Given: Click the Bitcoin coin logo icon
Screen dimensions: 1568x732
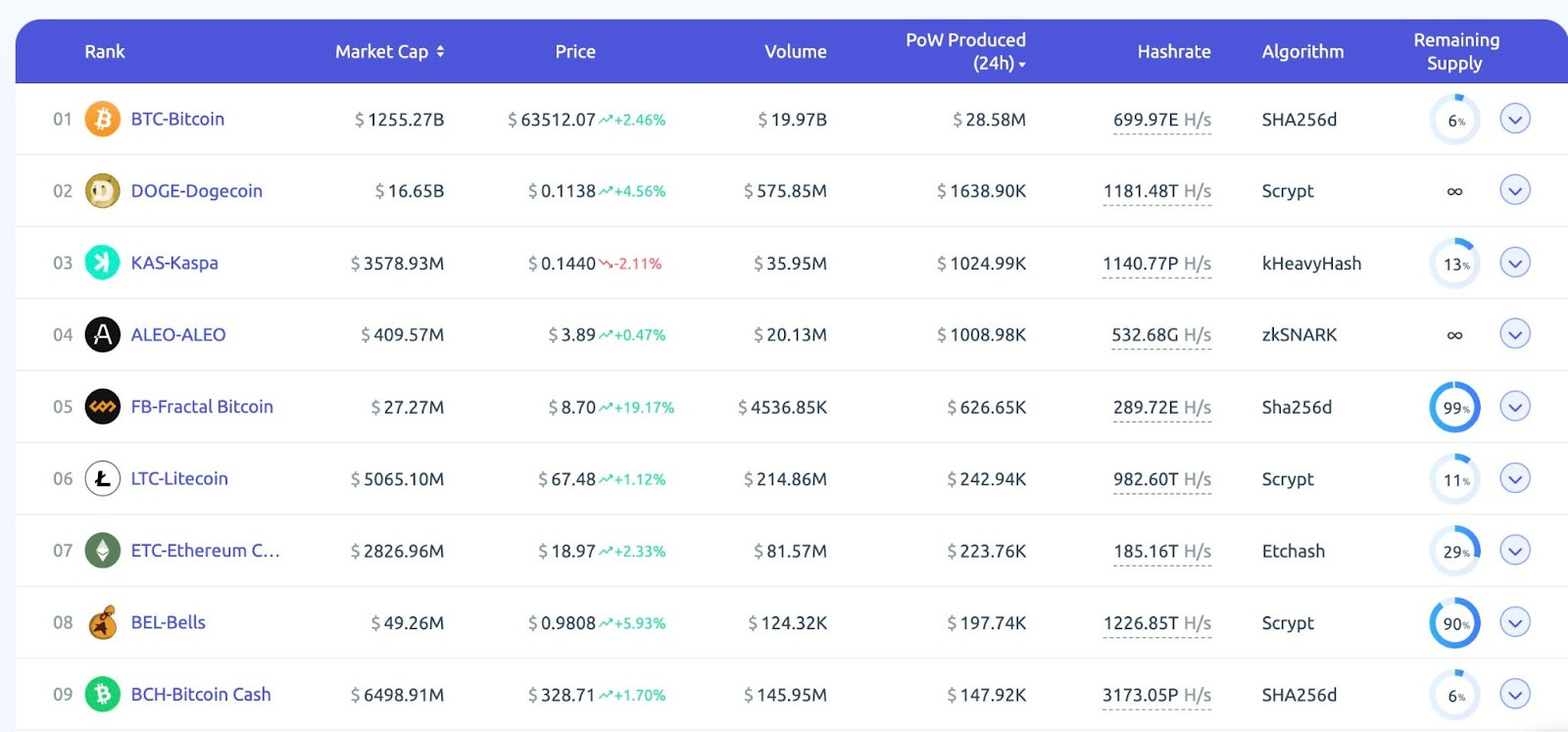Looking at the screenshot, I should point(103,119).
